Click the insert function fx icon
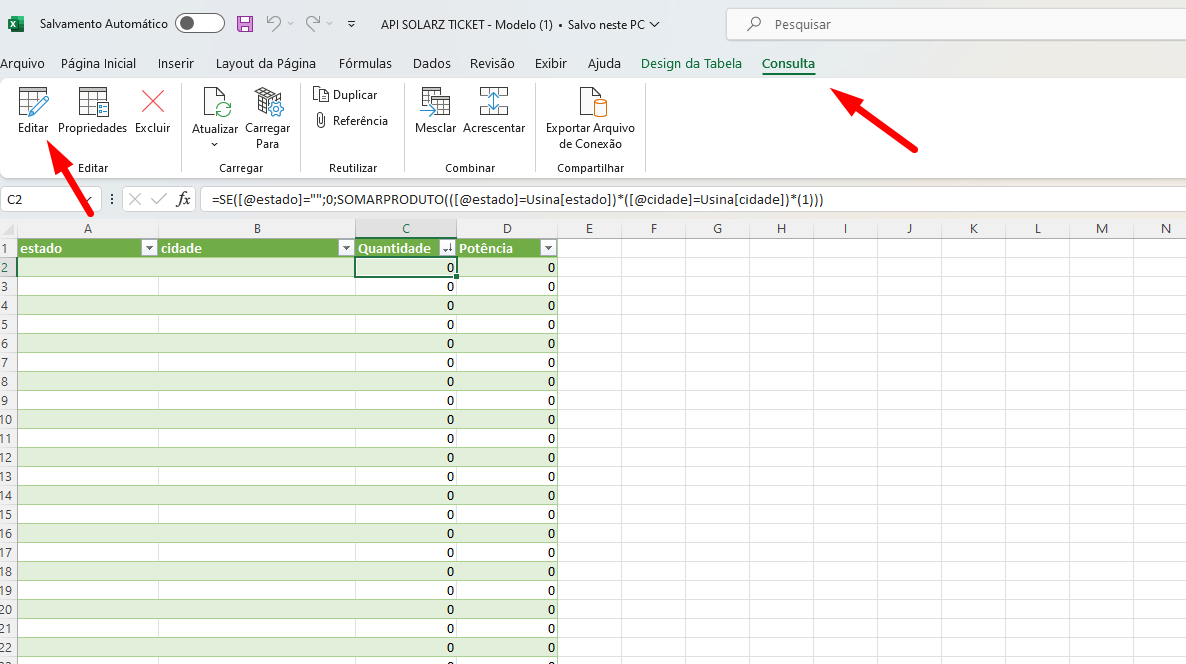 [184, 199]
